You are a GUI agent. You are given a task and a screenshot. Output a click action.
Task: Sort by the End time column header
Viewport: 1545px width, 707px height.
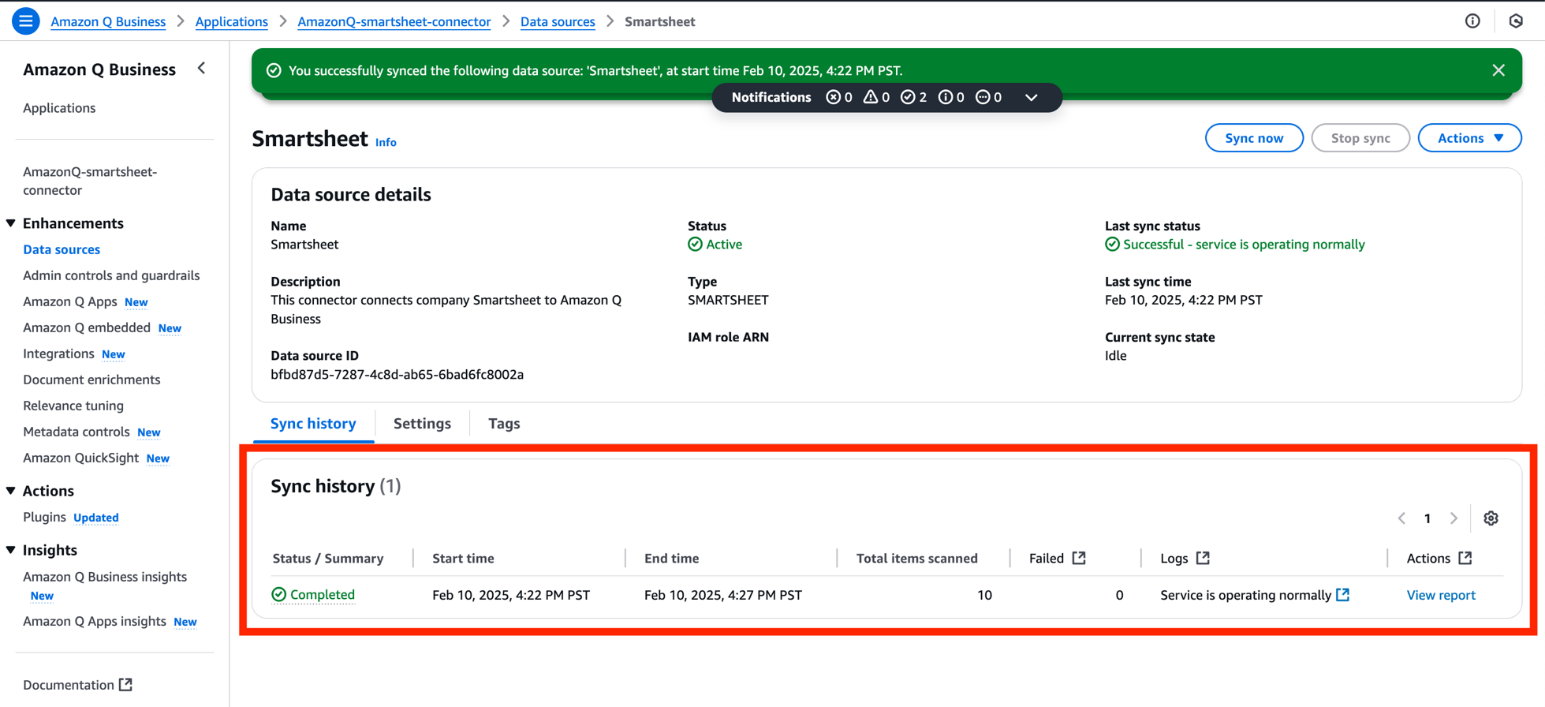click(672, 558)
